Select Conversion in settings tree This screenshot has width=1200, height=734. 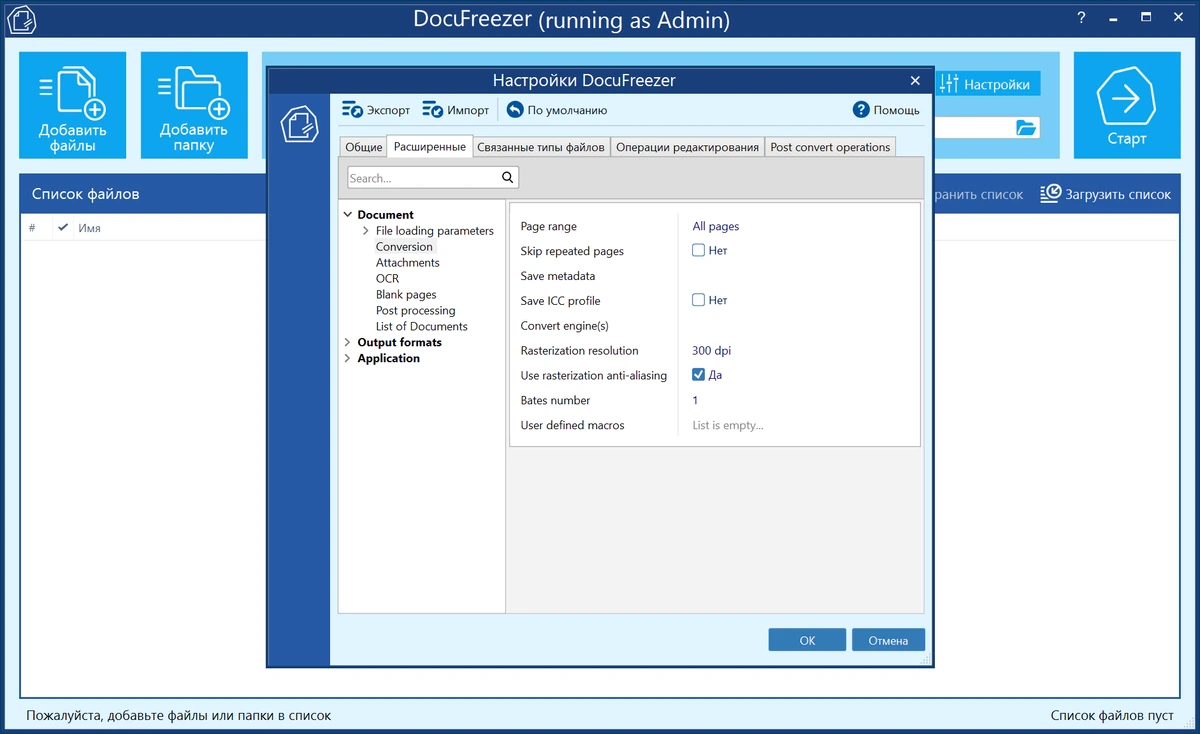(x=404, y=247)
